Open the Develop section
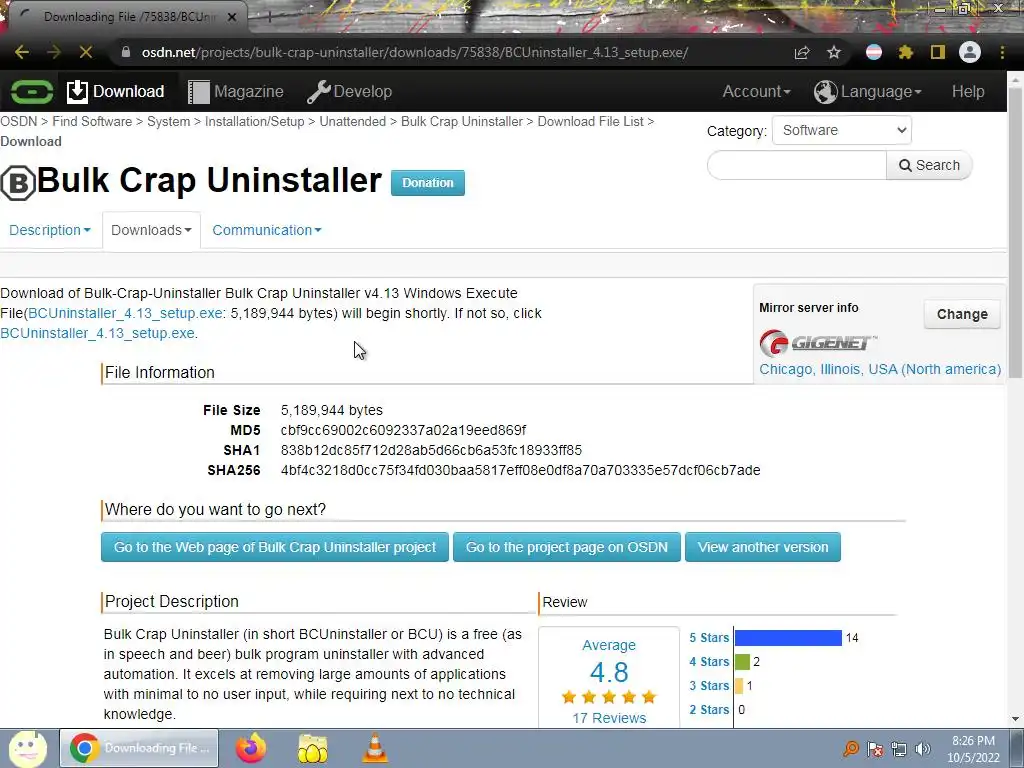 click(349, 91)
